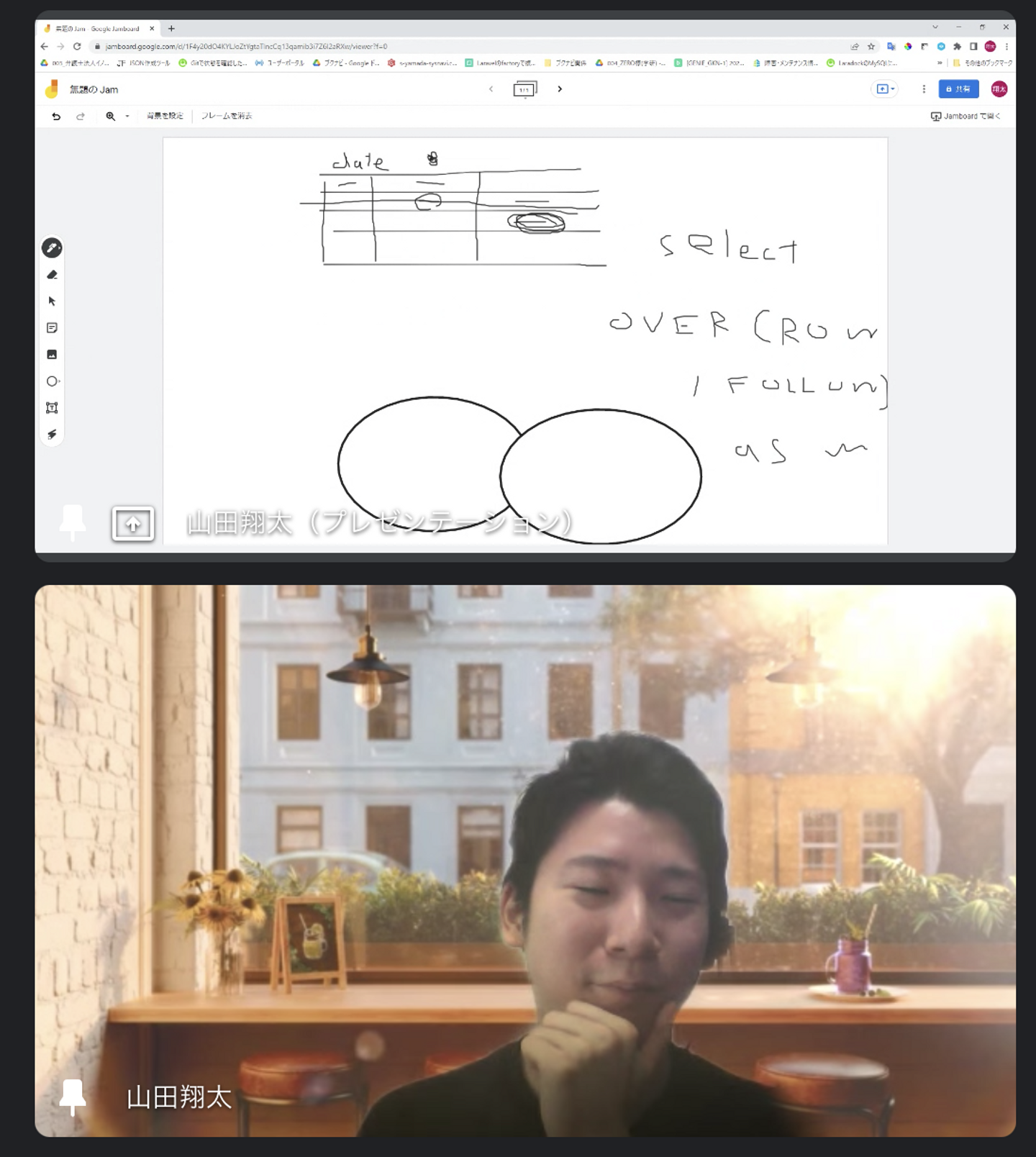Undo the last drawing action
Image resolution: width=1036 pixels, height=1157 pixels.
56,116
